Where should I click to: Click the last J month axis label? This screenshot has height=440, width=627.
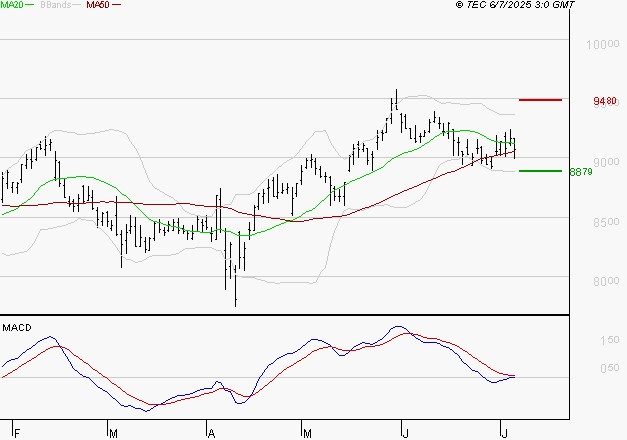505,433
